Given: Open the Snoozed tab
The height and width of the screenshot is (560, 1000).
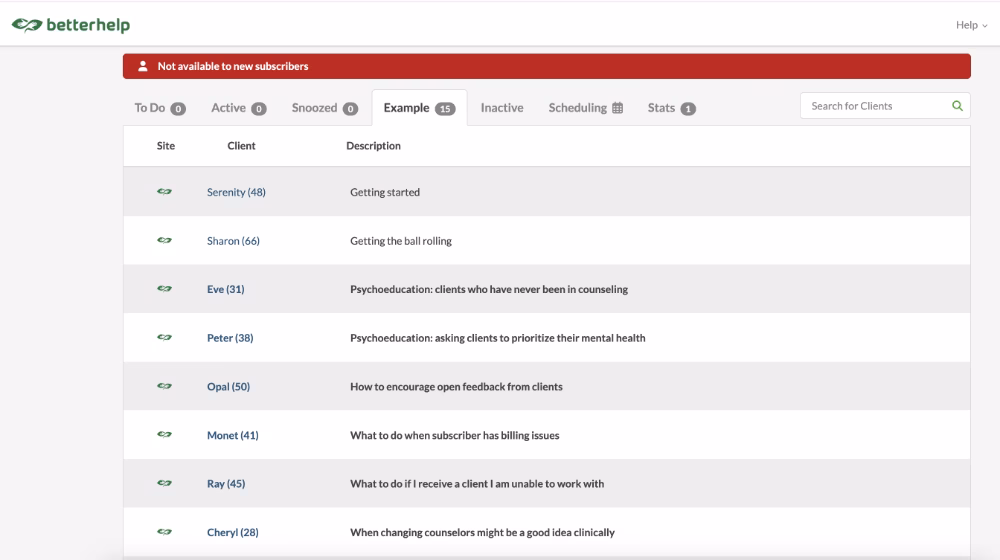Looking at the screenshot, I should (325, 108).
